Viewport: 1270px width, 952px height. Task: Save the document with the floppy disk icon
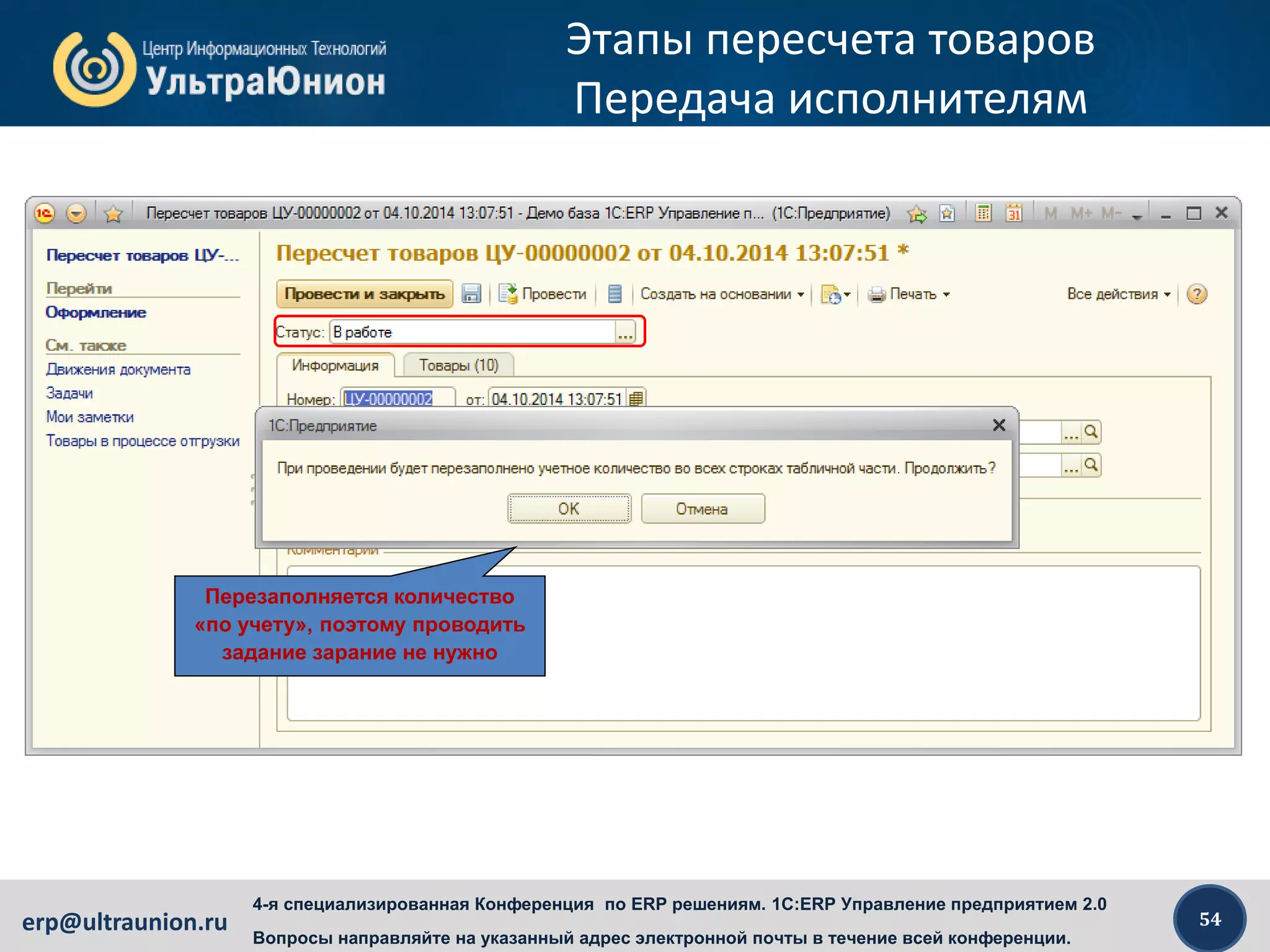click(x=471, y=294)
